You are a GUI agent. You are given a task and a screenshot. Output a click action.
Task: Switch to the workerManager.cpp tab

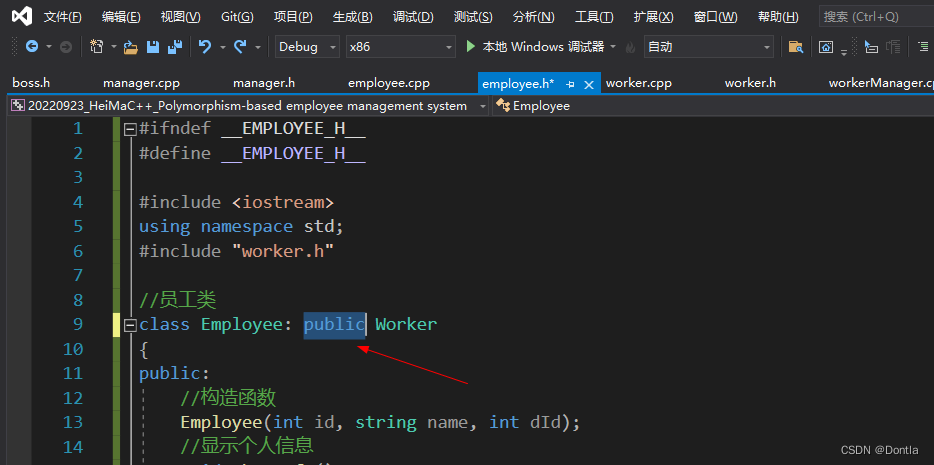(x=881, y=83)
